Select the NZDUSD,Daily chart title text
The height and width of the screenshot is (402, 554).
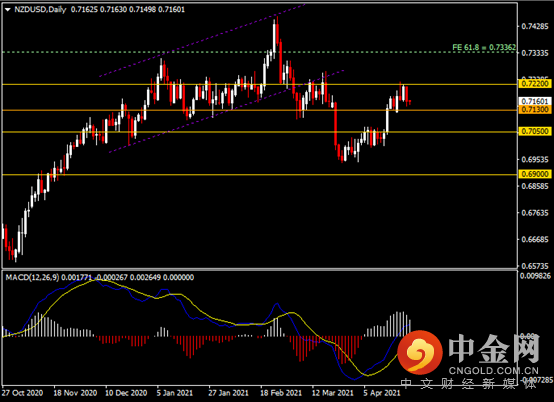(40, 10)
